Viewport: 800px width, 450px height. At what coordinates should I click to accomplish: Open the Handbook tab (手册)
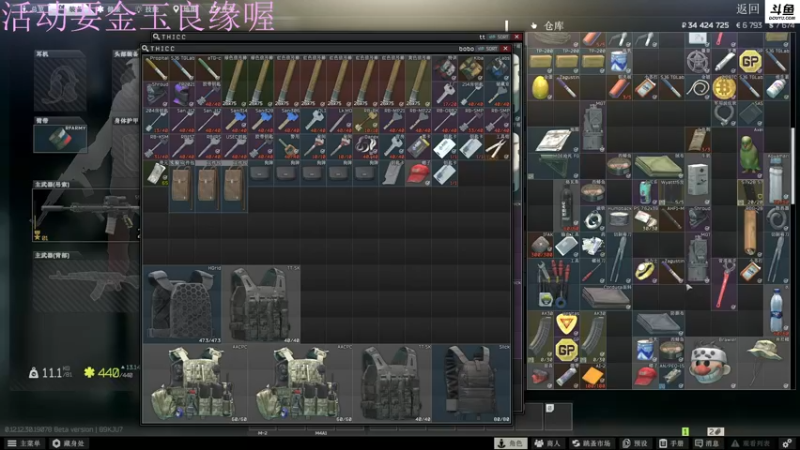671,443
